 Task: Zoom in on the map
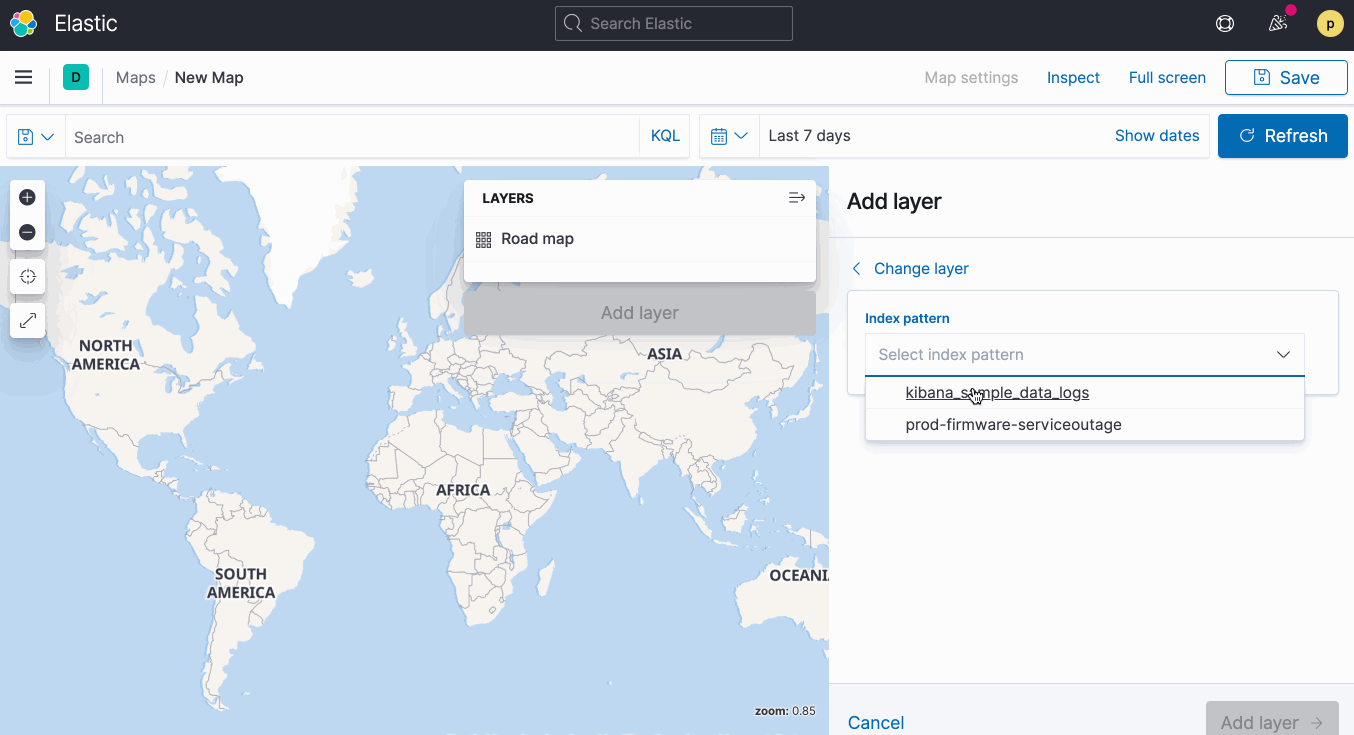pyautogui.click(x=28, y=197)
